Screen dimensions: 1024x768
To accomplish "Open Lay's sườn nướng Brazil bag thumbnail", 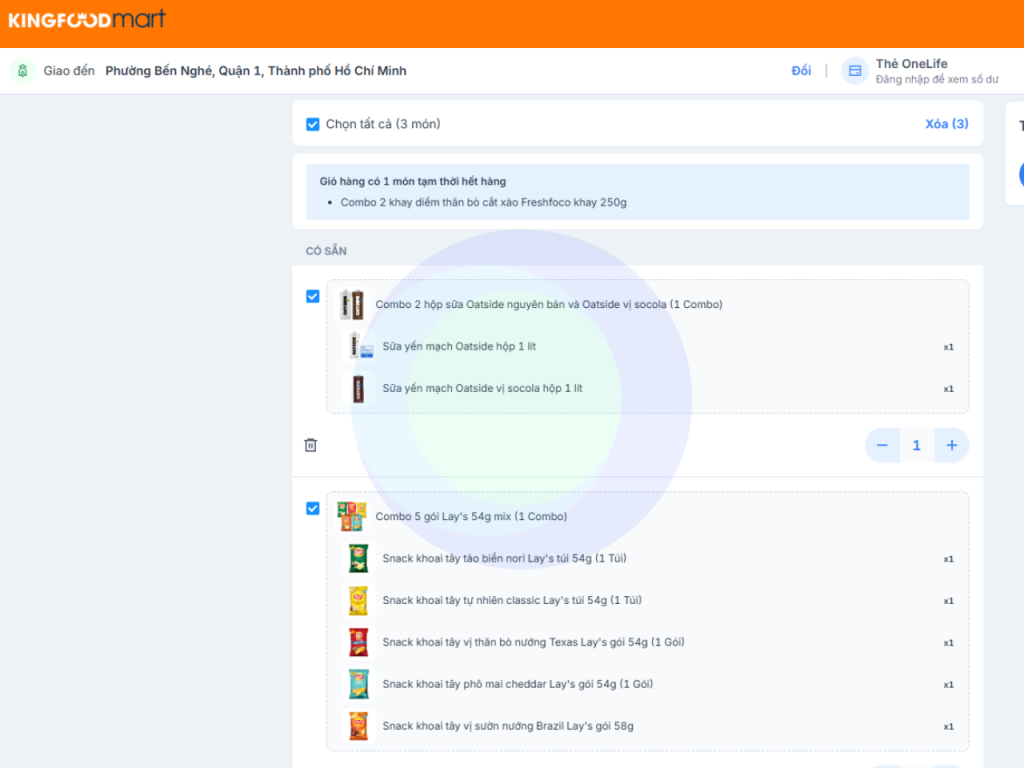I will [359, 726].
